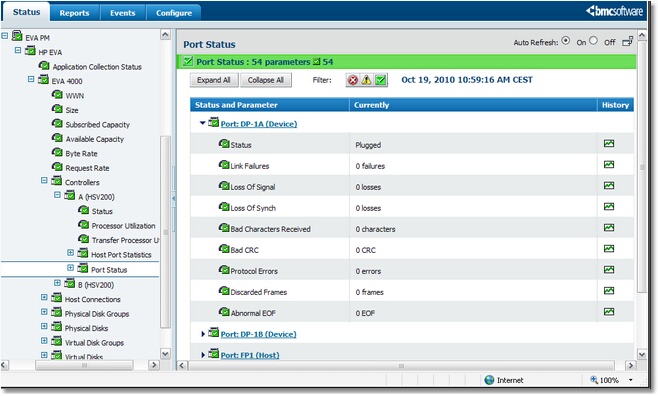Filter by red critical alarm icon
This screenshot has height=396, width=658.
click(353, 80)
